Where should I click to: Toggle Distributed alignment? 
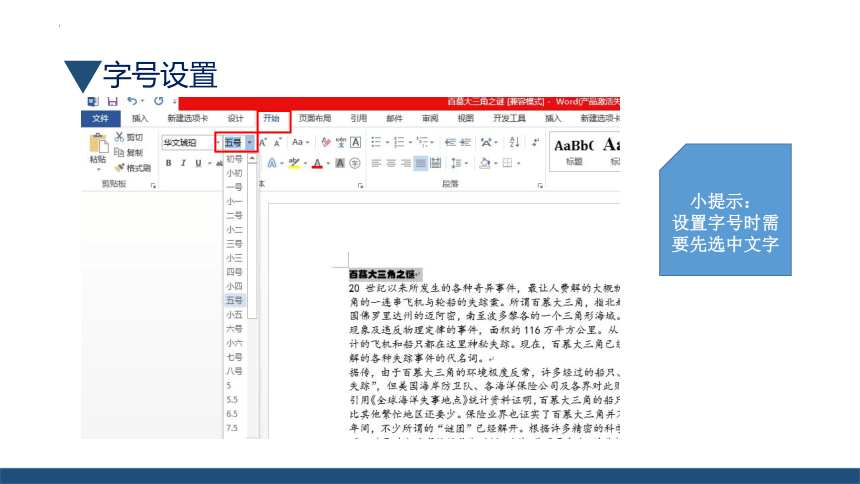[x=435, y=163]
